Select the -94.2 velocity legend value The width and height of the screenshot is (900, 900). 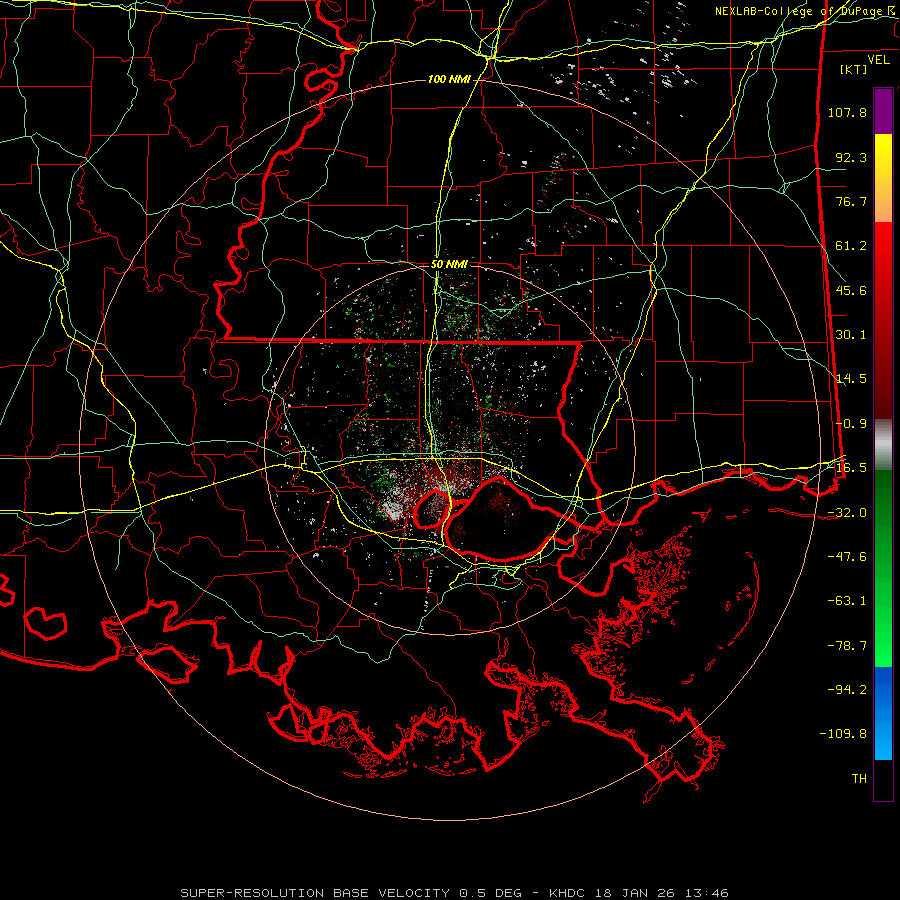(x=847, y=690)
